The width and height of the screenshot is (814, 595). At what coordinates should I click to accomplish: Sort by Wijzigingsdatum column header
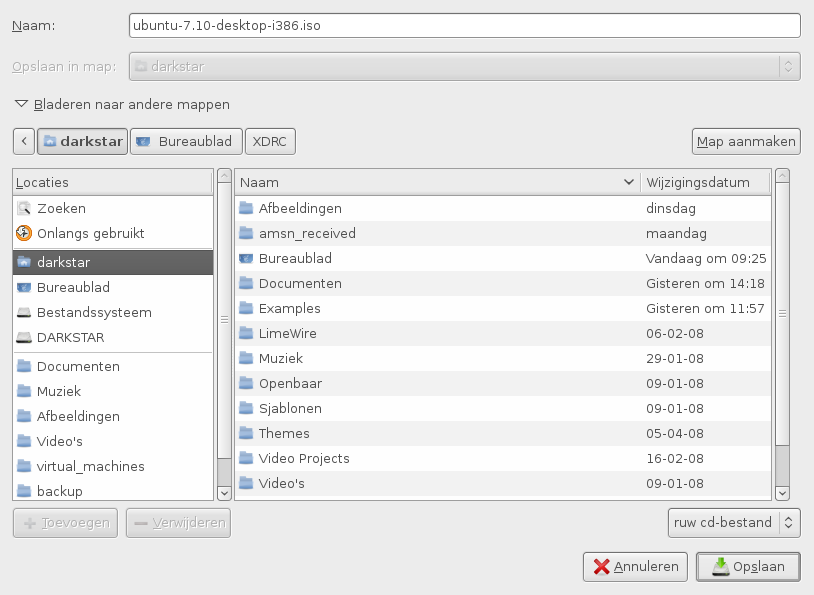click(705, 183)
